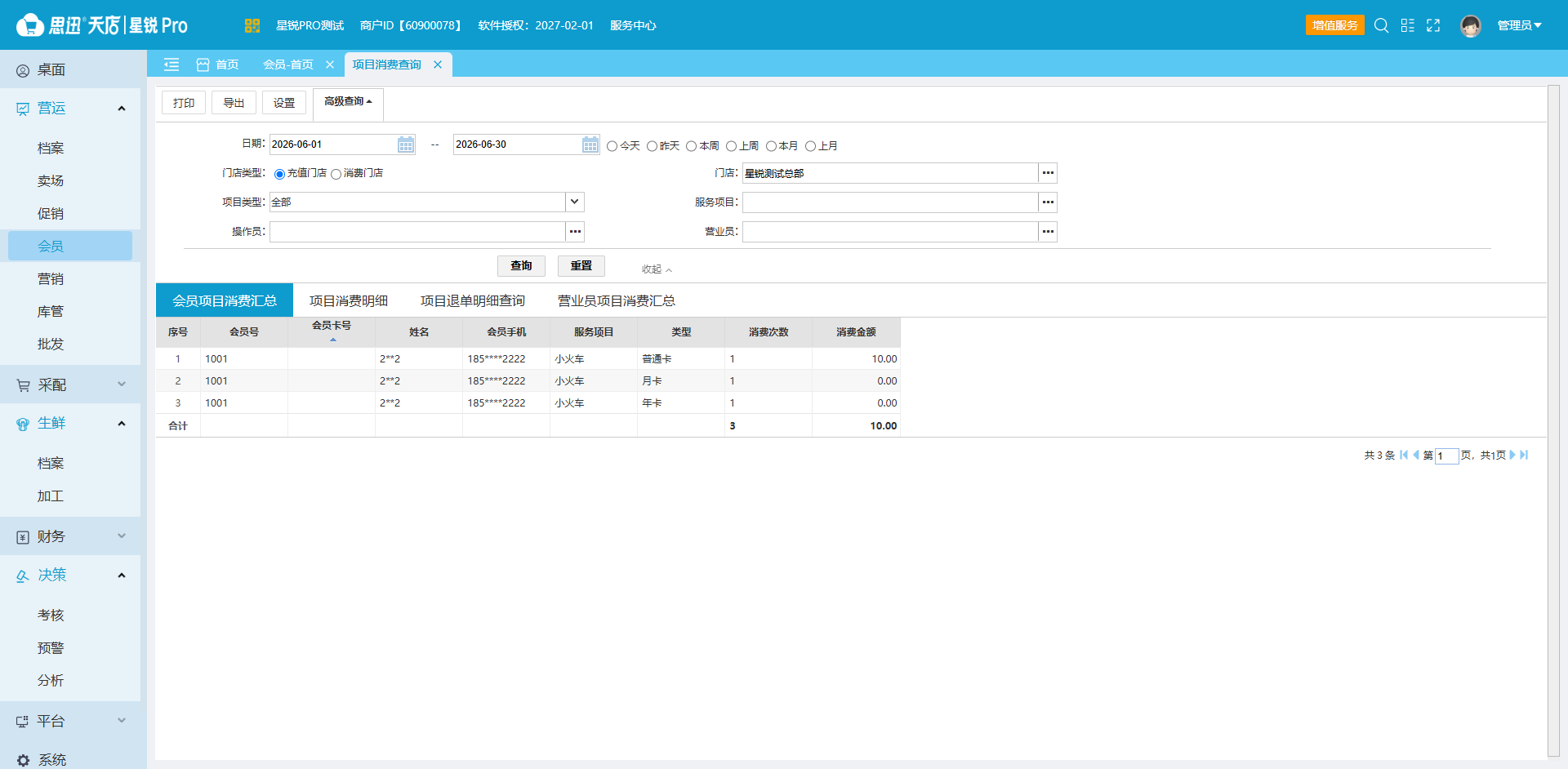The image size is (1568, 769).
Task: Collapse the 决策 sidebar section
Action: tap(122, 576)
